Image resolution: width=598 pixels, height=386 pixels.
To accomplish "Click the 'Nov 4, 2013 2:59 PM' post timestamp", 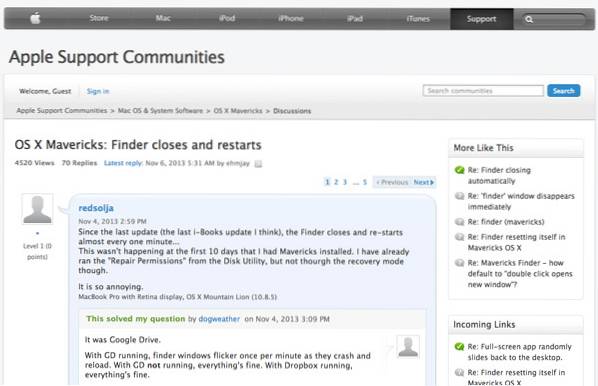I will [112, 221].
